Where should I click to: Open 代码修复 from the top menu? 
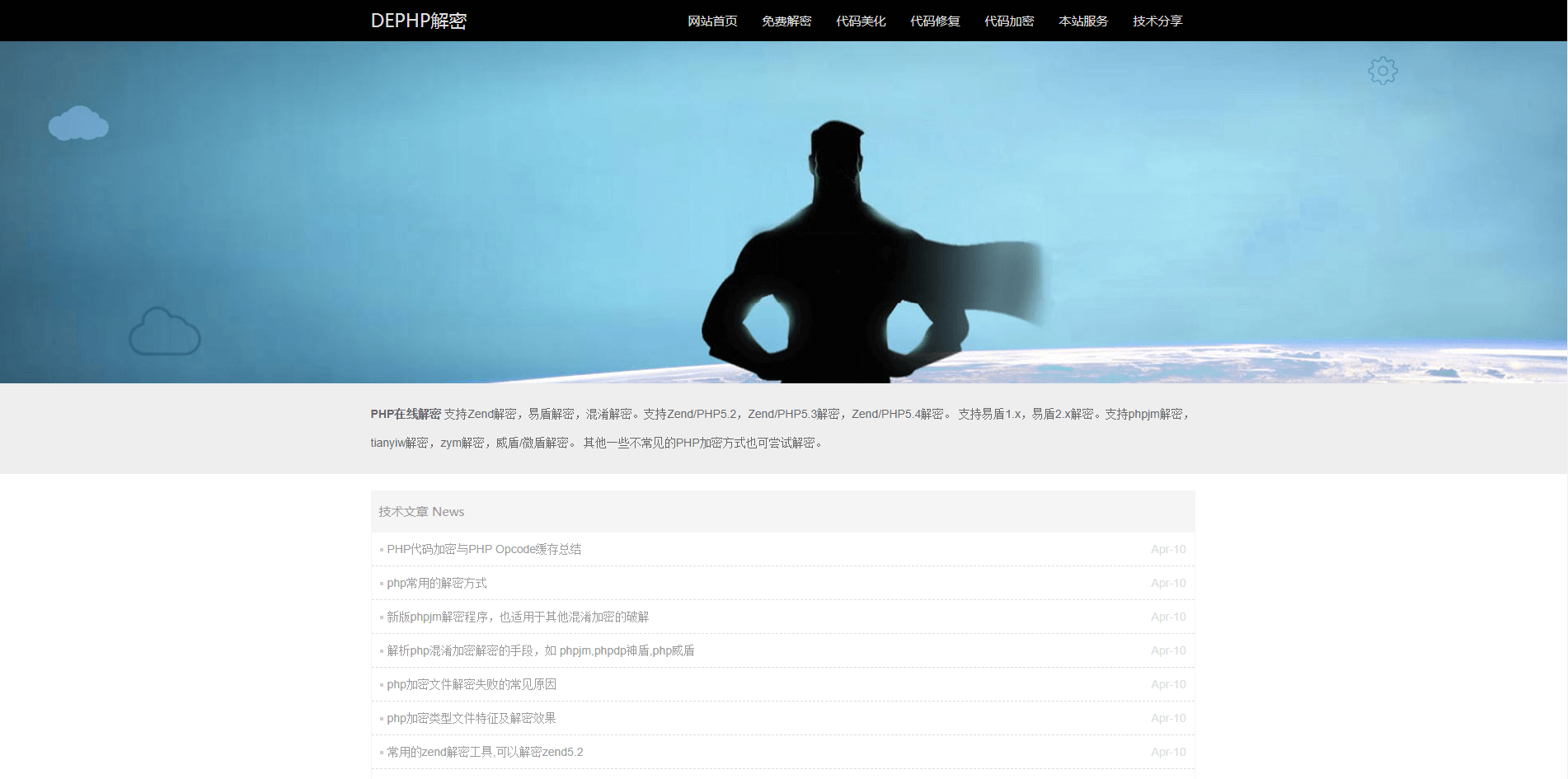coord(935,21)
